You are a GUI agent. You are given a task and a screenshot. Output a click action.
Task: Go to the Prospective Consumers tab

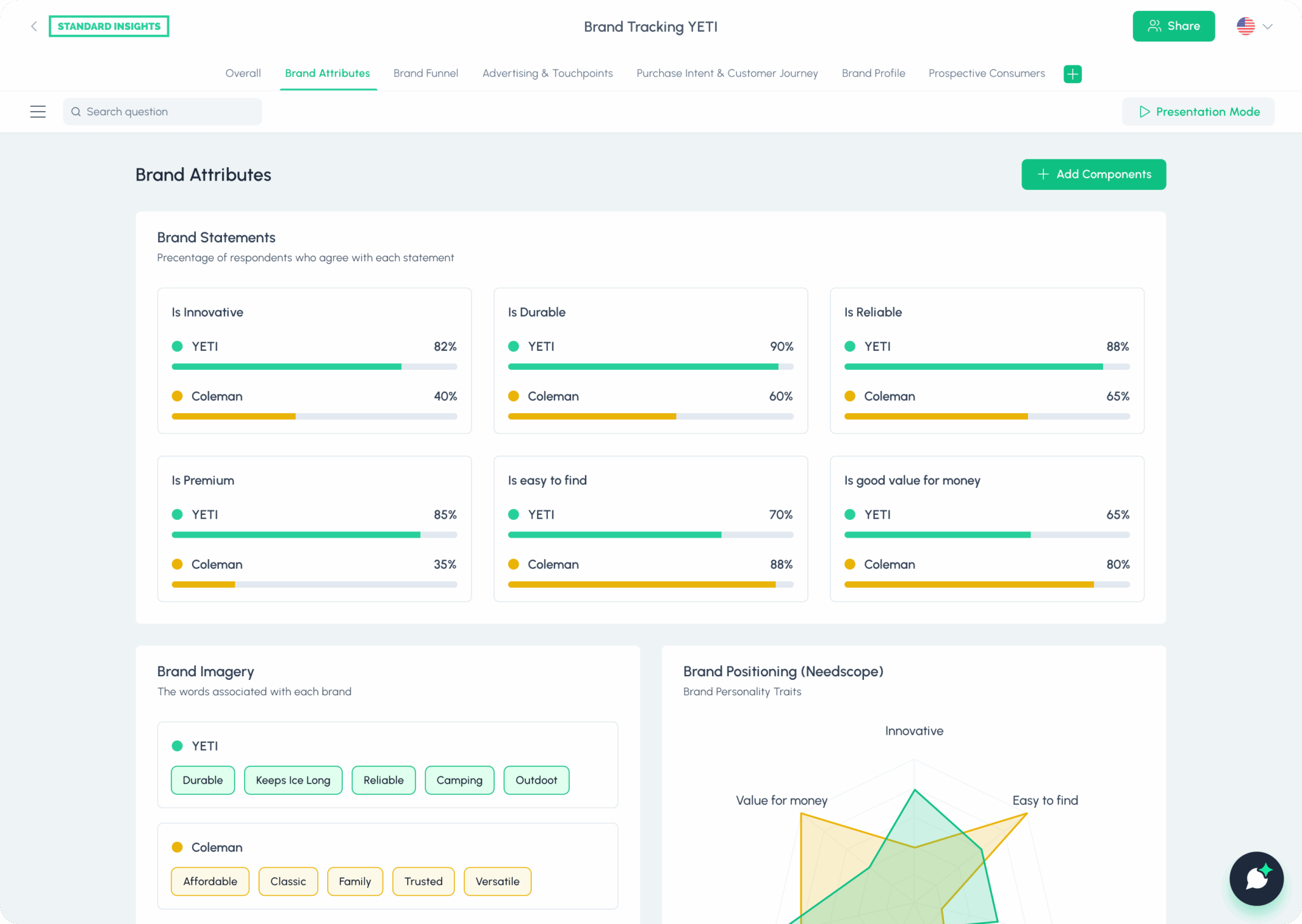pyautogui.click(x=986, y=73)
